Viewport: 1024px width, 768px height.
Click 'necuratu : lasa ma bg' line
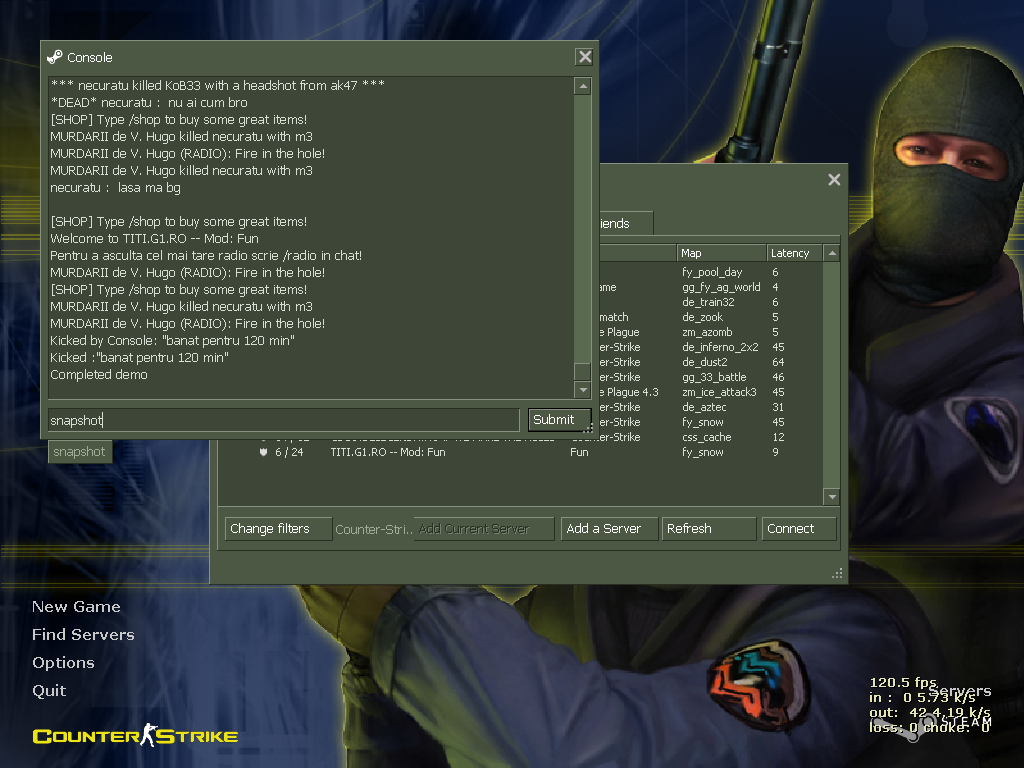(x=116, y=188)
